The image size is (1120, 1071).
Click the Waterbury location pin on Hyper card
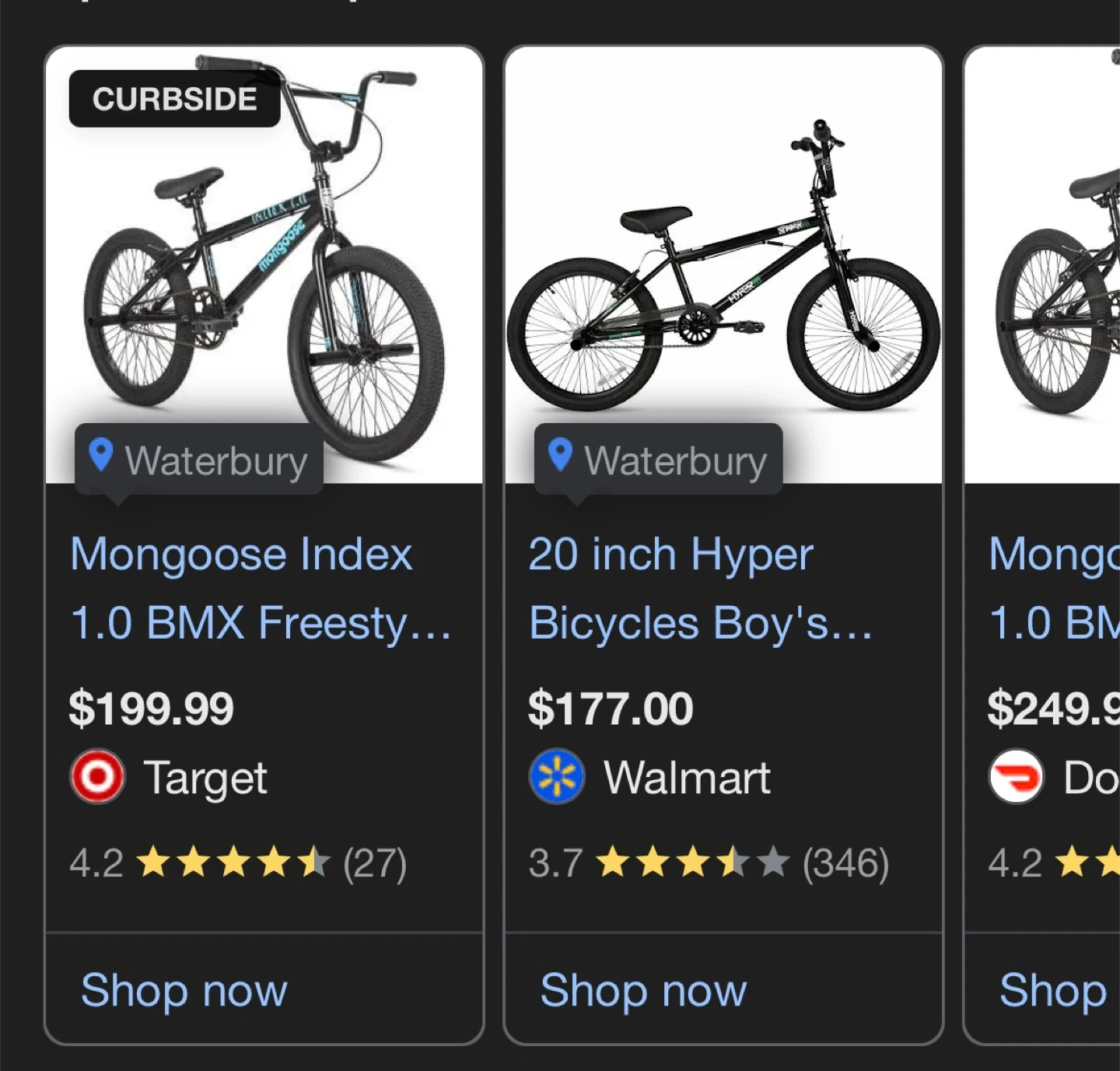coord(560,455)
